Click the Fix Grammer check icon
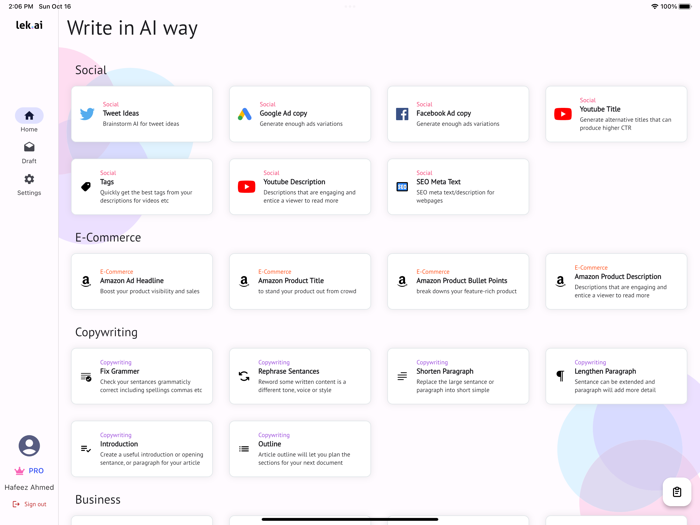The width and height of the screenshot is (700, 525). coord(86,377)
